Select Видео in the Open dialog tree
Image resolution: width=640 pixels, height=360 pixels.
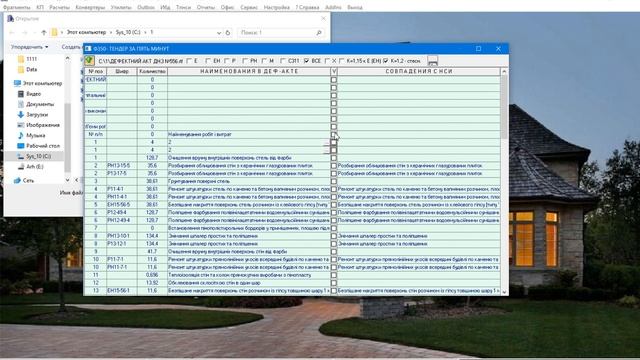click(29, 94)
